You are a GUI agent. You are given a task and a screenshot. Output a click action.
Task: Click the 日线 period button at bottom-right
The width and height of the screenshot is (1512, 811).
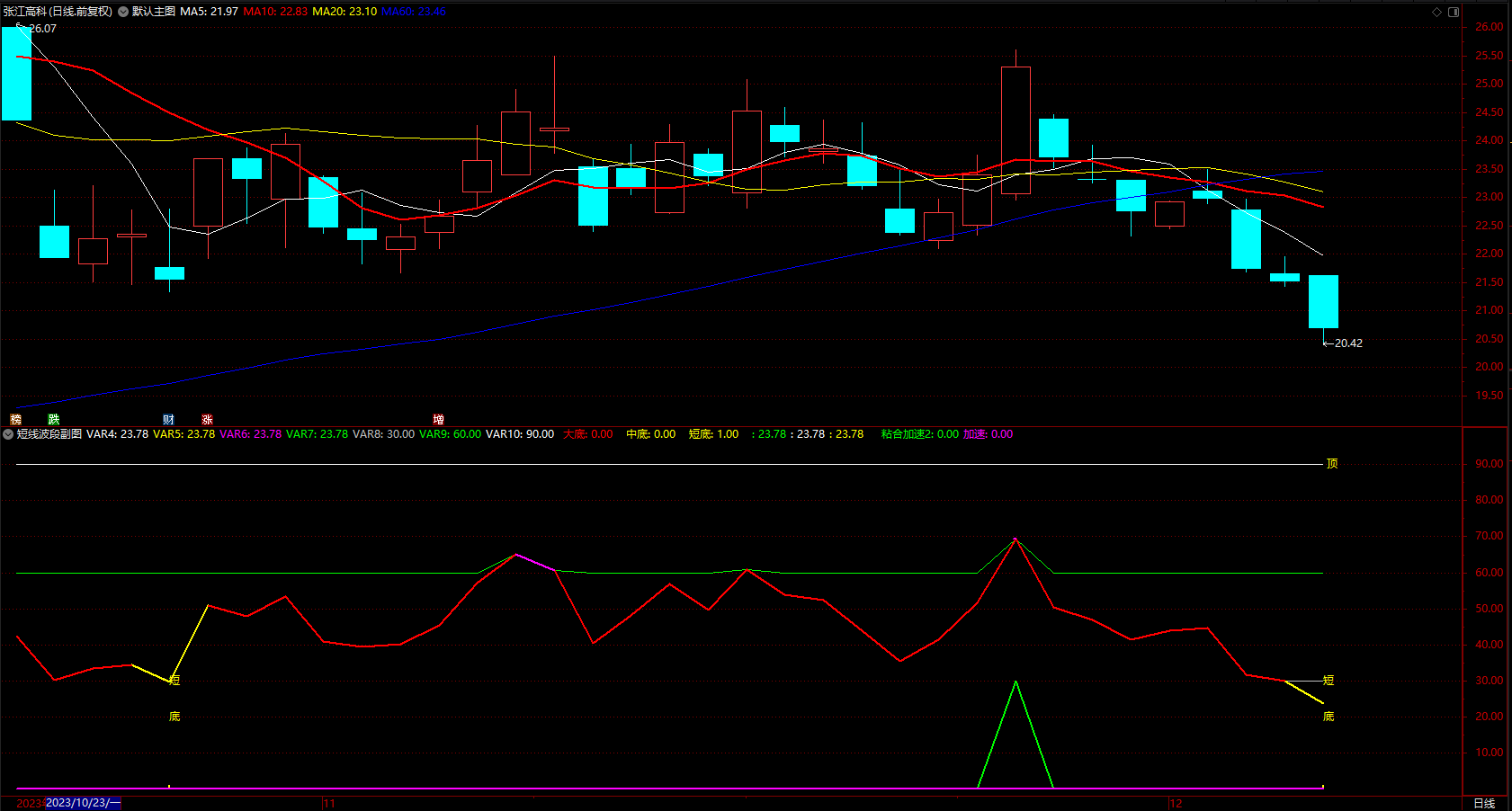[1484, 803]
